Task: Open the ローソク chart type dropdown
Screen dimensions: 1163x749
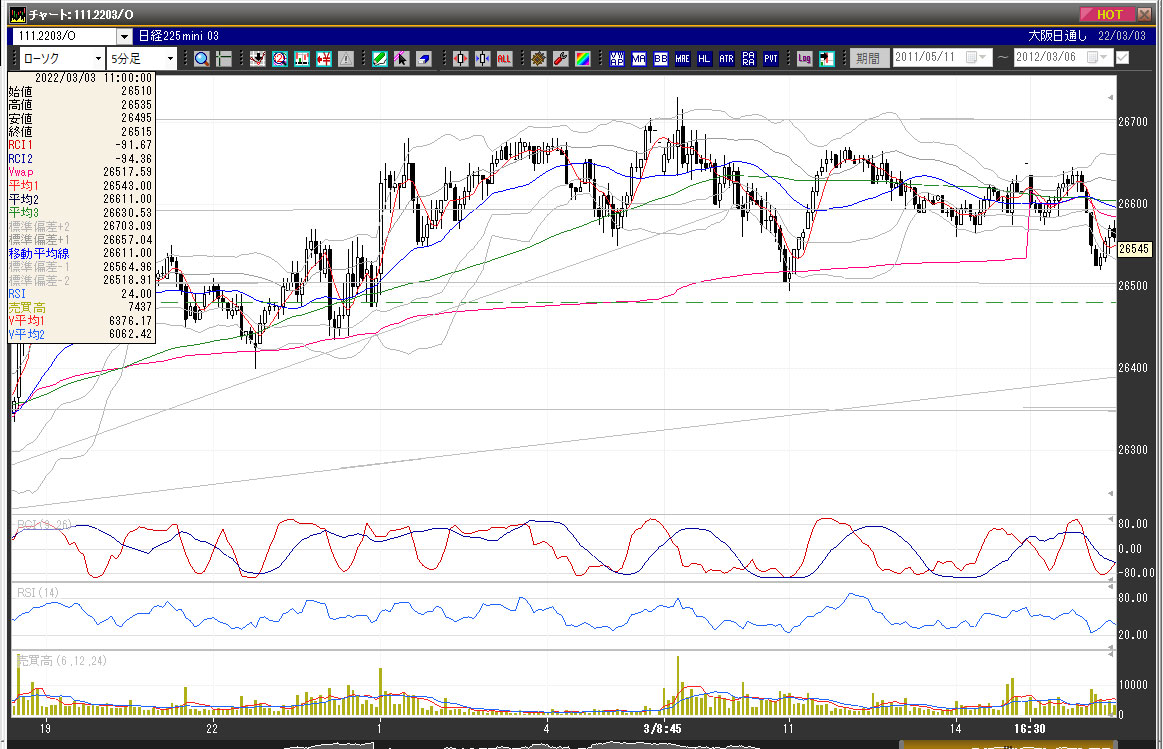Action: (x=98, y=59)
